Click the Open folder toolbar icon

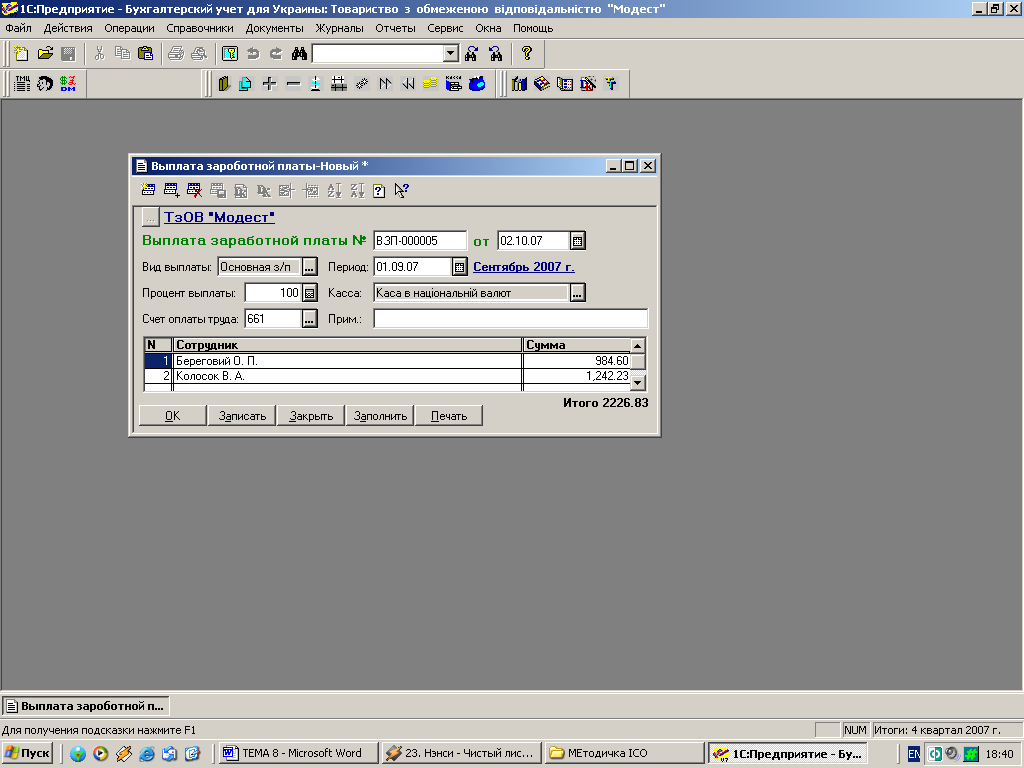(45, 54)
